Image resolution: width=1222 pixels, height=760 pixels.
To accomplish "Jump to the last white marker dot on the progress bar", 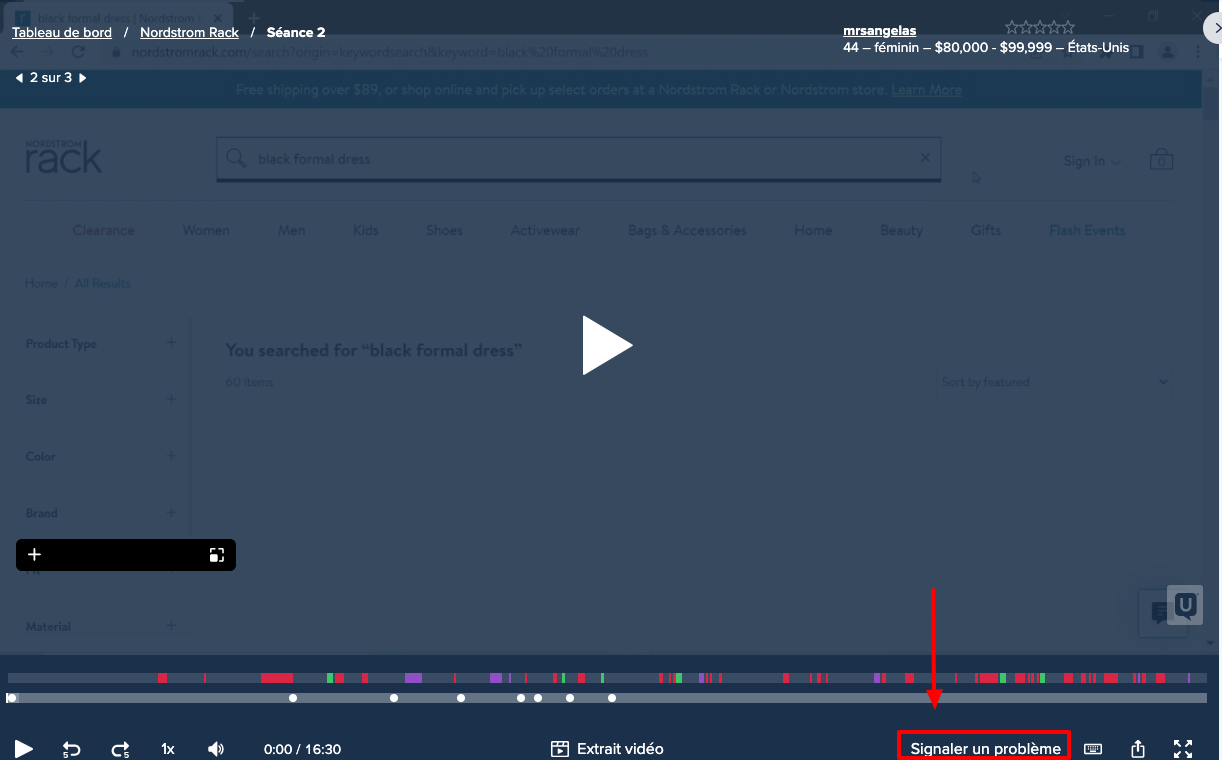I will [612, 698].
